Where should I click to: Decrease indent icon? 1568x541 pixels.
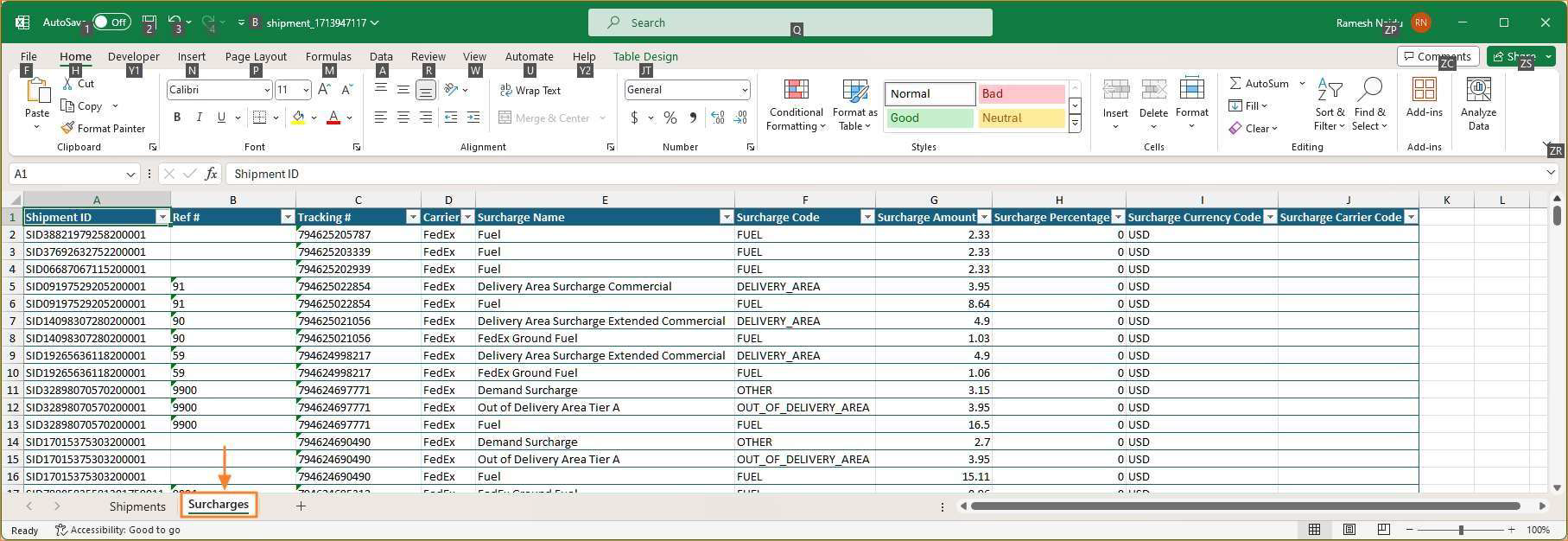(451, 118)
